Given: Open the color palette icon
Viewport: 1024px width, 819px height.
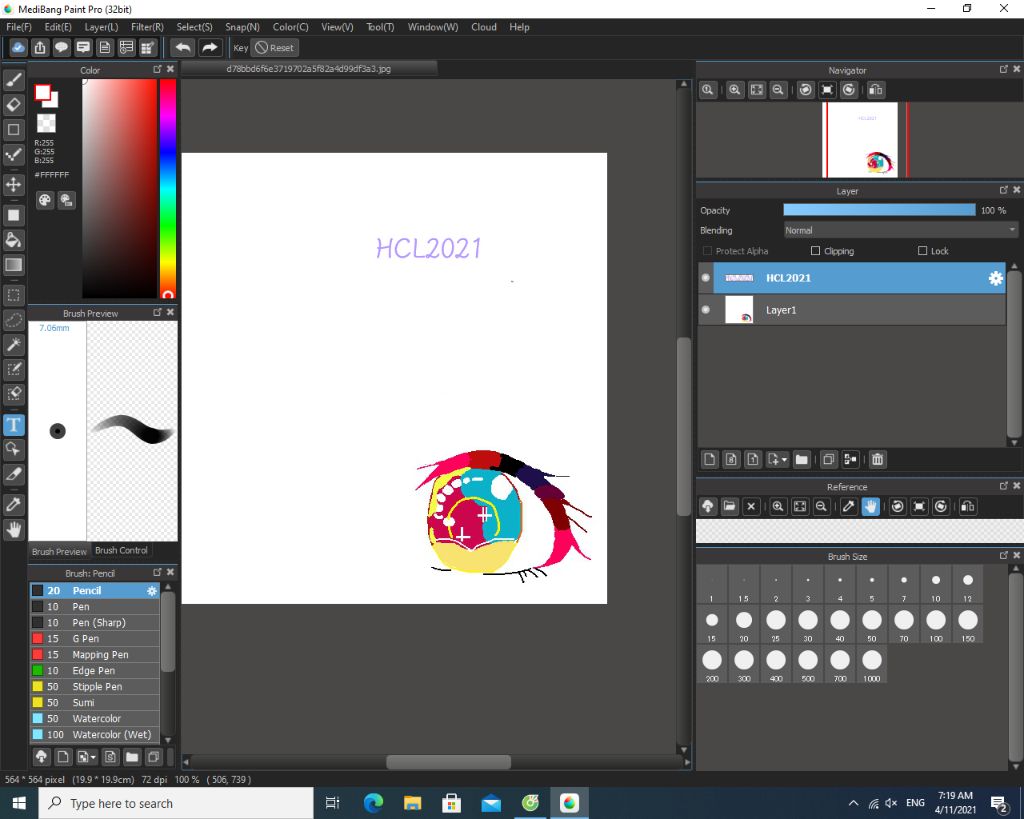Looking at the screenshot, I should 44,201.
